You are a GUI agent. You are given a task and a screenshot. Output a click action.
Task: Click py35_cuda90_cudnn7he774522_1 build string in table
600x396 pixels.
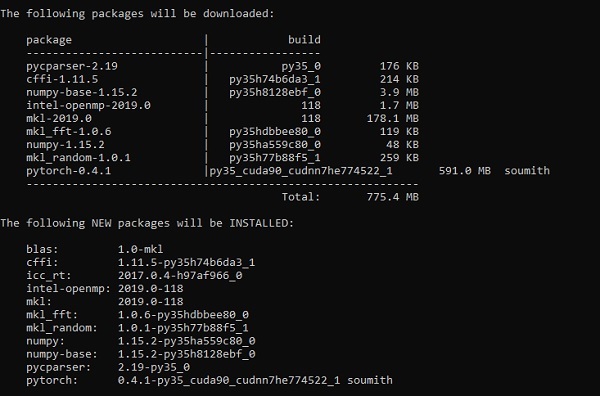[x=301, y=171]
